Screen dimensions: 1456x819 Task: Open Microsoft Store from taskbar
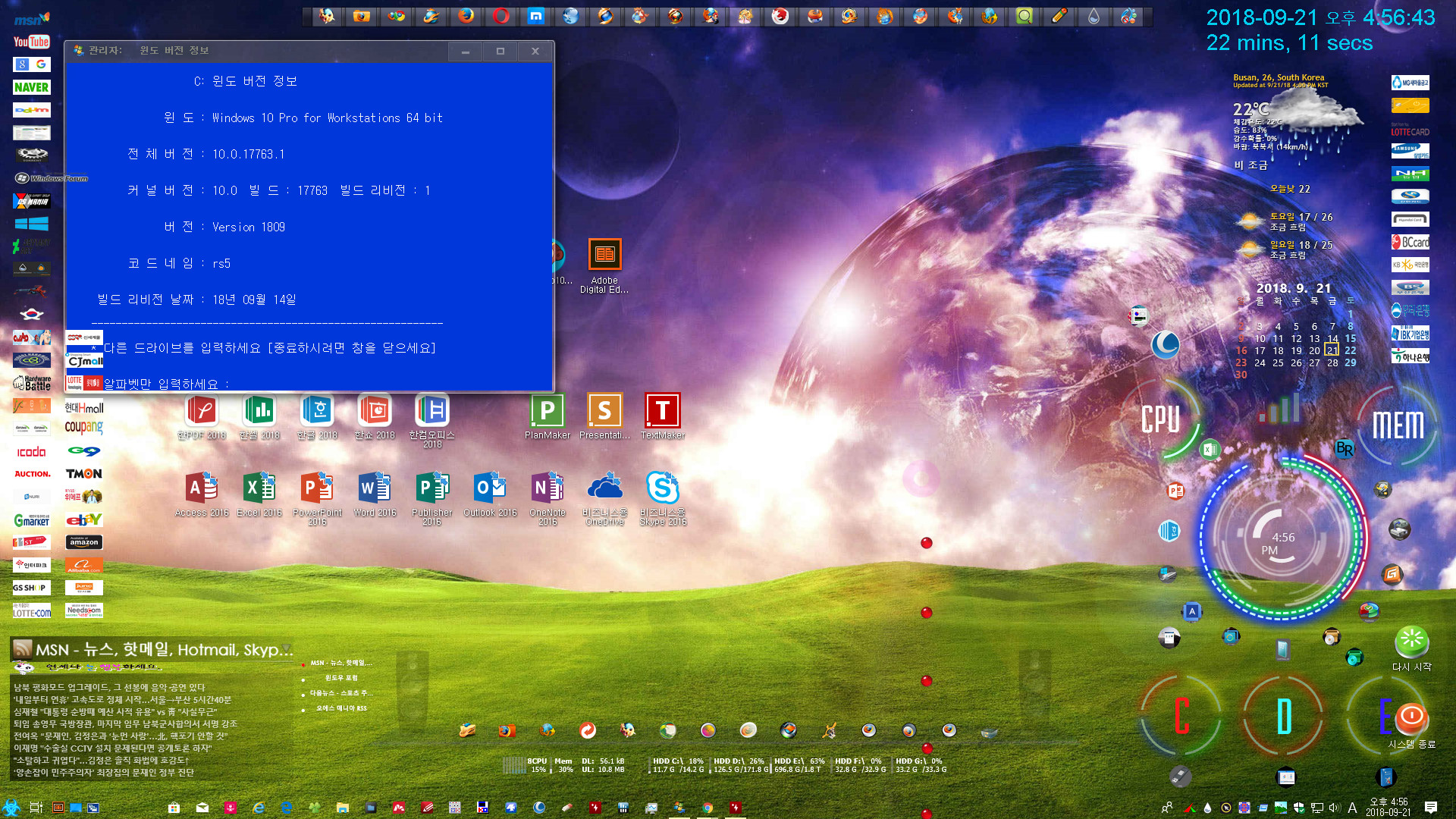[x=174, y=808]
